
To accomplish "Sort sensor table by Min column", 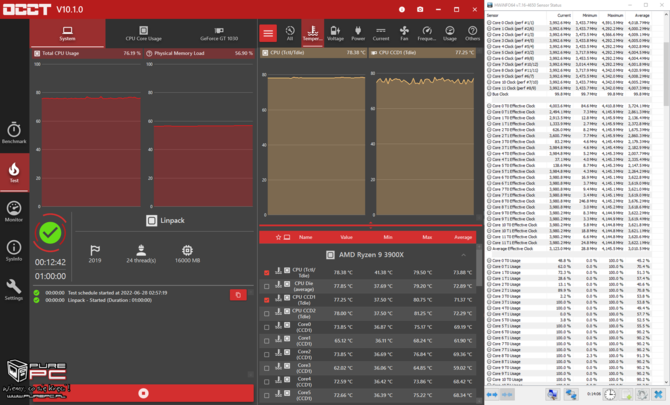I will click(388, 237).
